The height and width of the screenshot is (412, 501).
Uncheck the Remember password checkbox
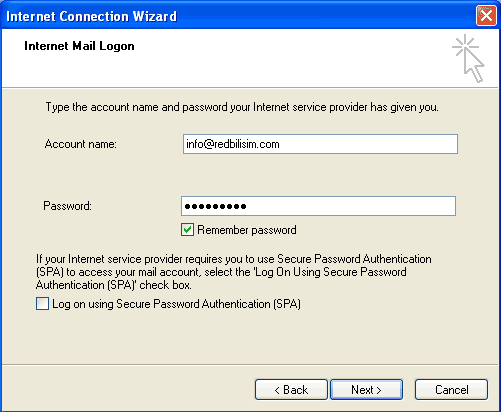pyautogui.click(x=187, y=230)
